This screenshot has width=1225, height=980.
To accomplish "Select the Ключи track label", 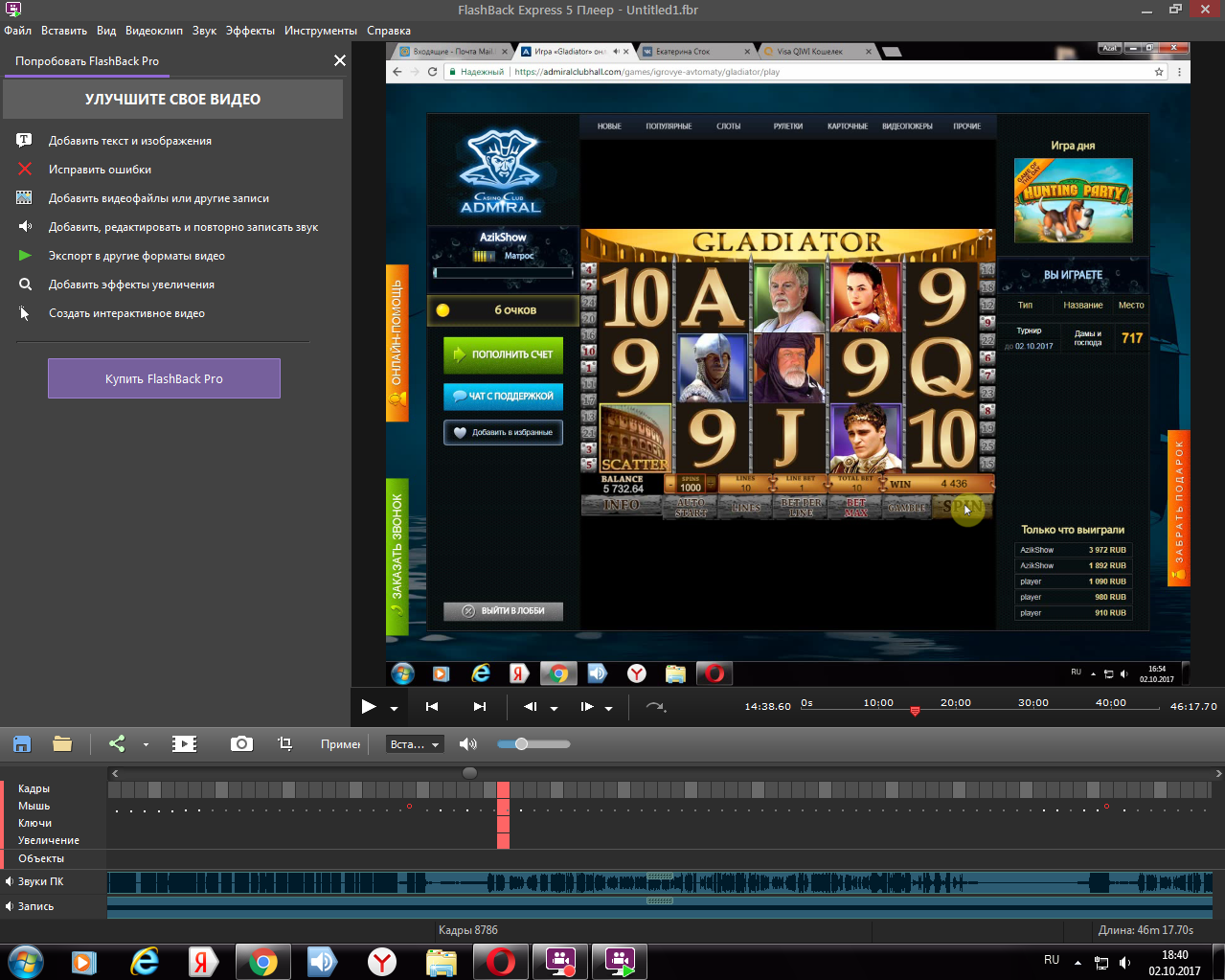I will 34,823.
